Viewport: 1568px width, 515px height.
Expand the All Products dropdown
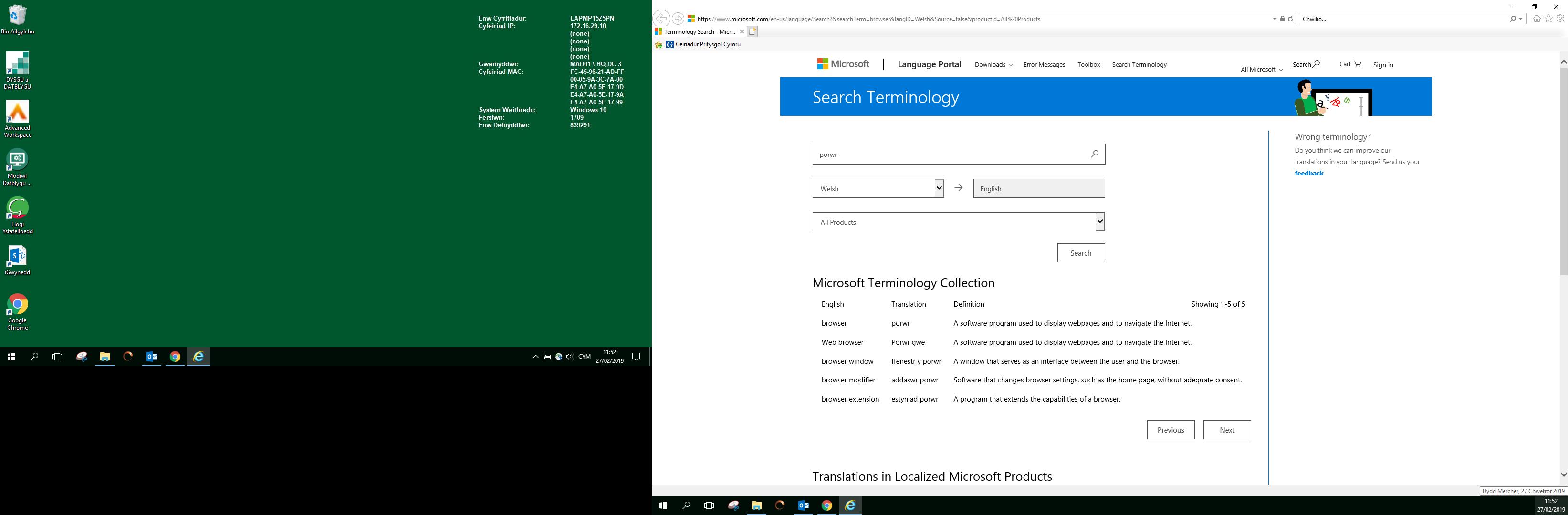click(x=958, y=222)
